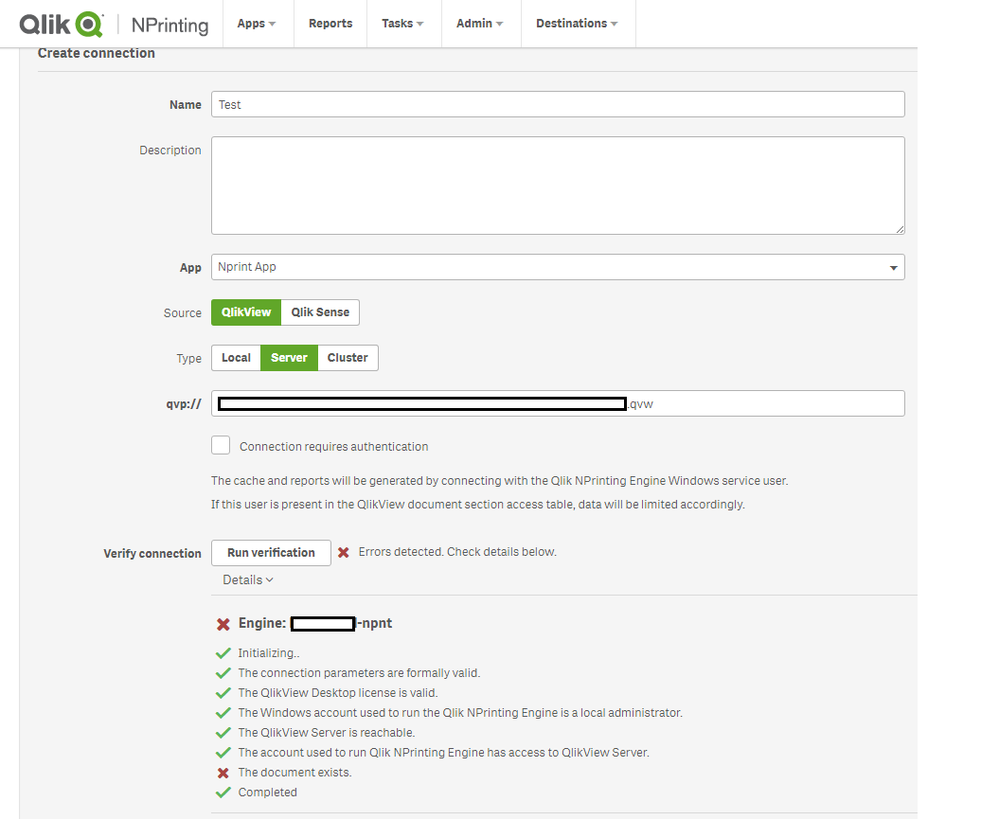The width and height of the screenshot is (999, 819).
Task: Click the 'The QlikView Server is reachable.' line
Action: (x=326, y=733)
